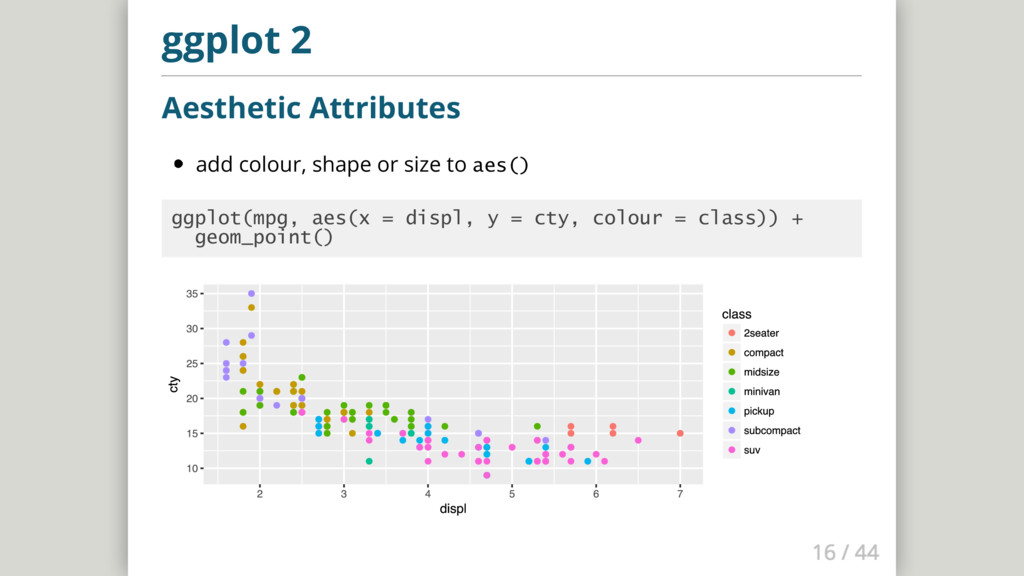This screenshot has height=576, width=1024.
Task: Select the midsize legend swatch
Action: pyautogui.click(x=732, y=372)
